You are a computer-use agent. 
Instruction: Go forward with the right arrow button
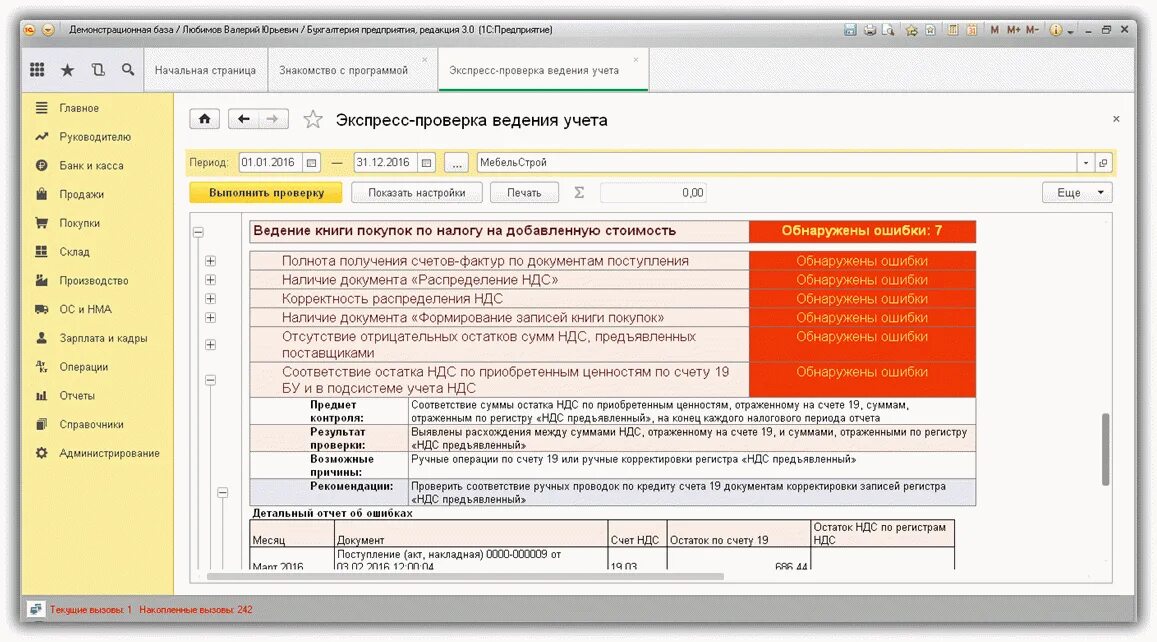[x=273, y=119]
